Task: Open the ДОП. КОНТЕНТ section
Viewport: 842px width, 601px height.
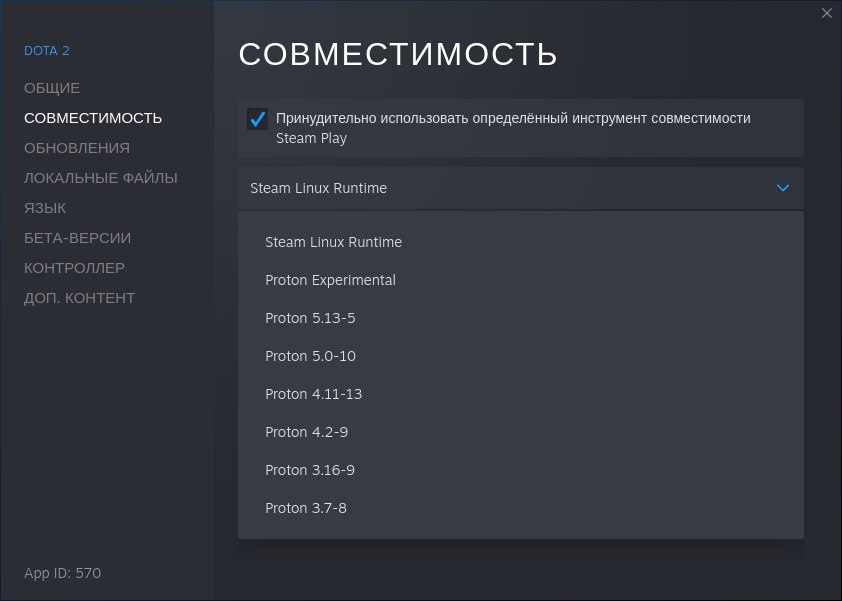Action: pos(79,298)
